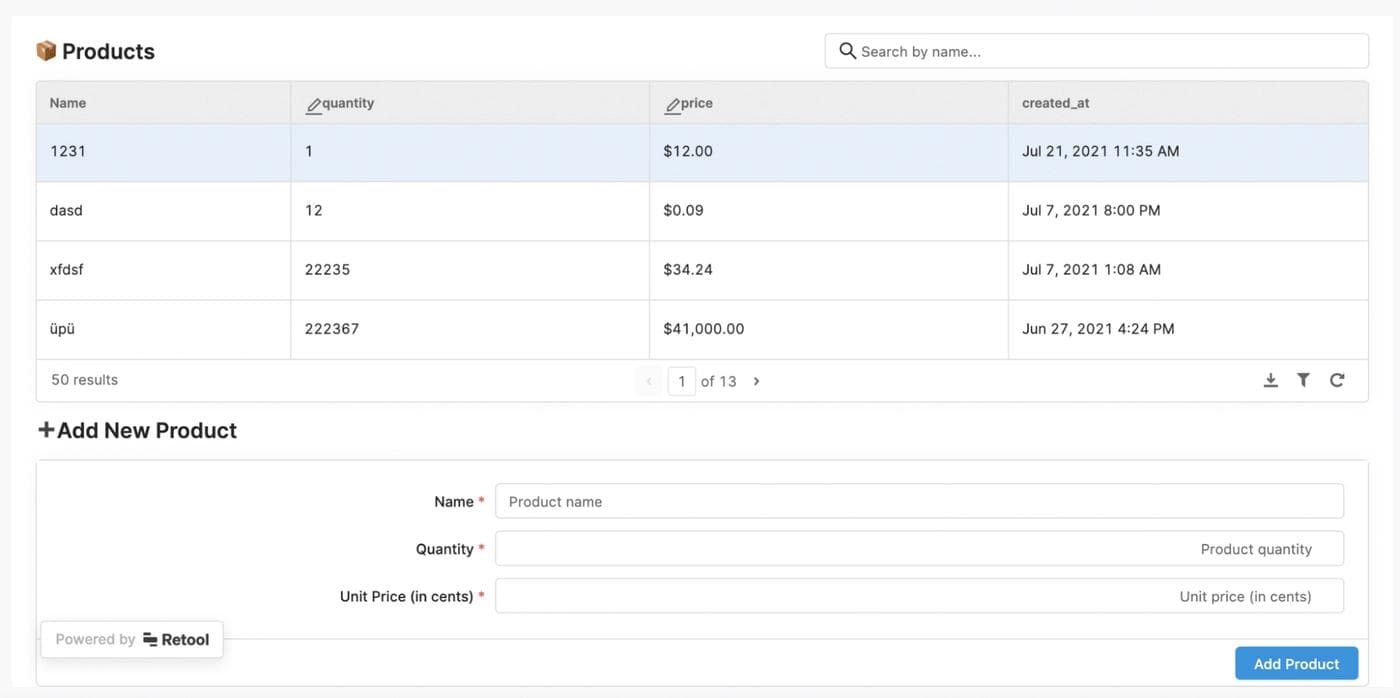
Task: Click the $41,000.00 price cell
Action: (x=703, y=328)
